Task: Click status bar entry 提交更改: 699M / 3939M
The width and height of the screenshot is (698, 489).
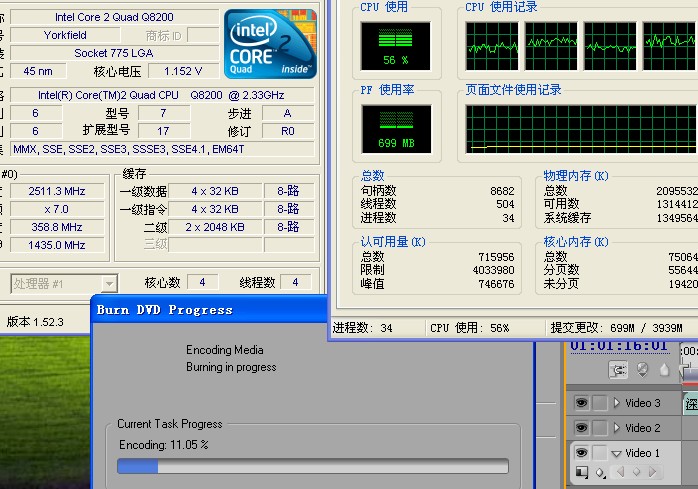Action: [617, 328]
